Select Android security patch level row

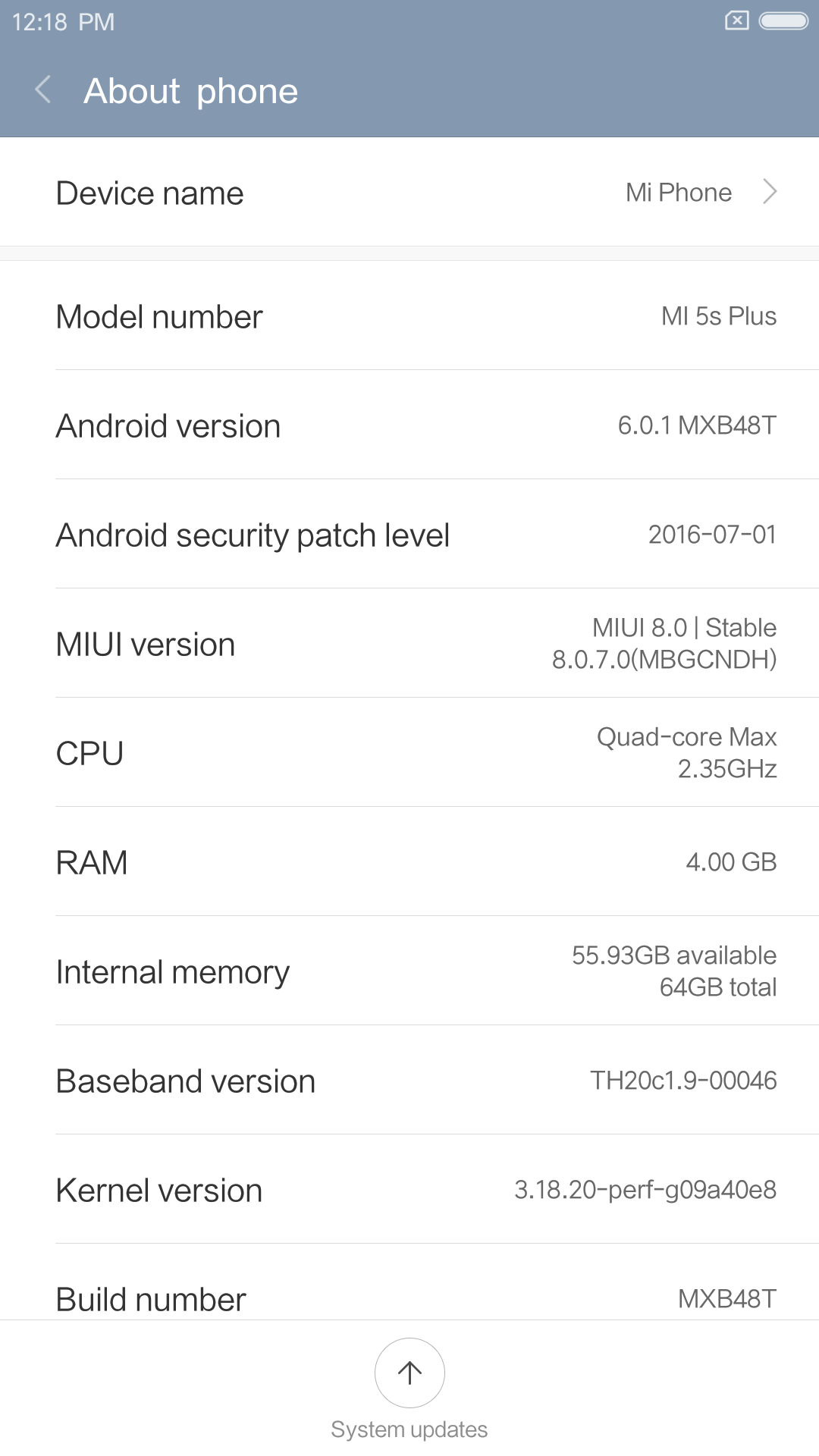click(409, 535)
